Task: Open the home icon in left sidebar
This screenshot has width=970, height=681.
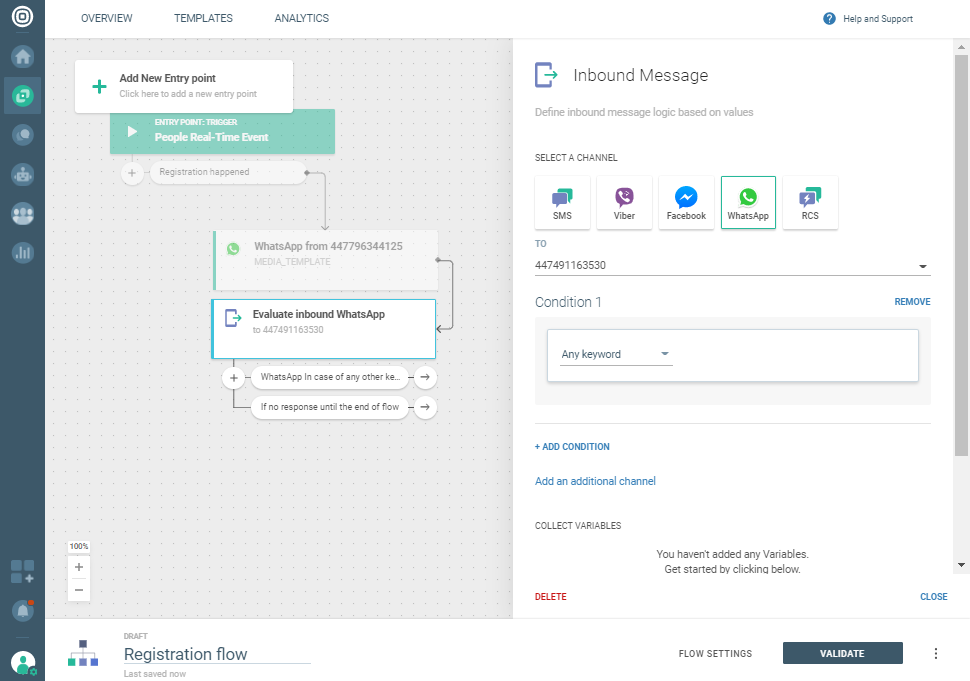Action: pyautogui.click(x=22, y=56)
